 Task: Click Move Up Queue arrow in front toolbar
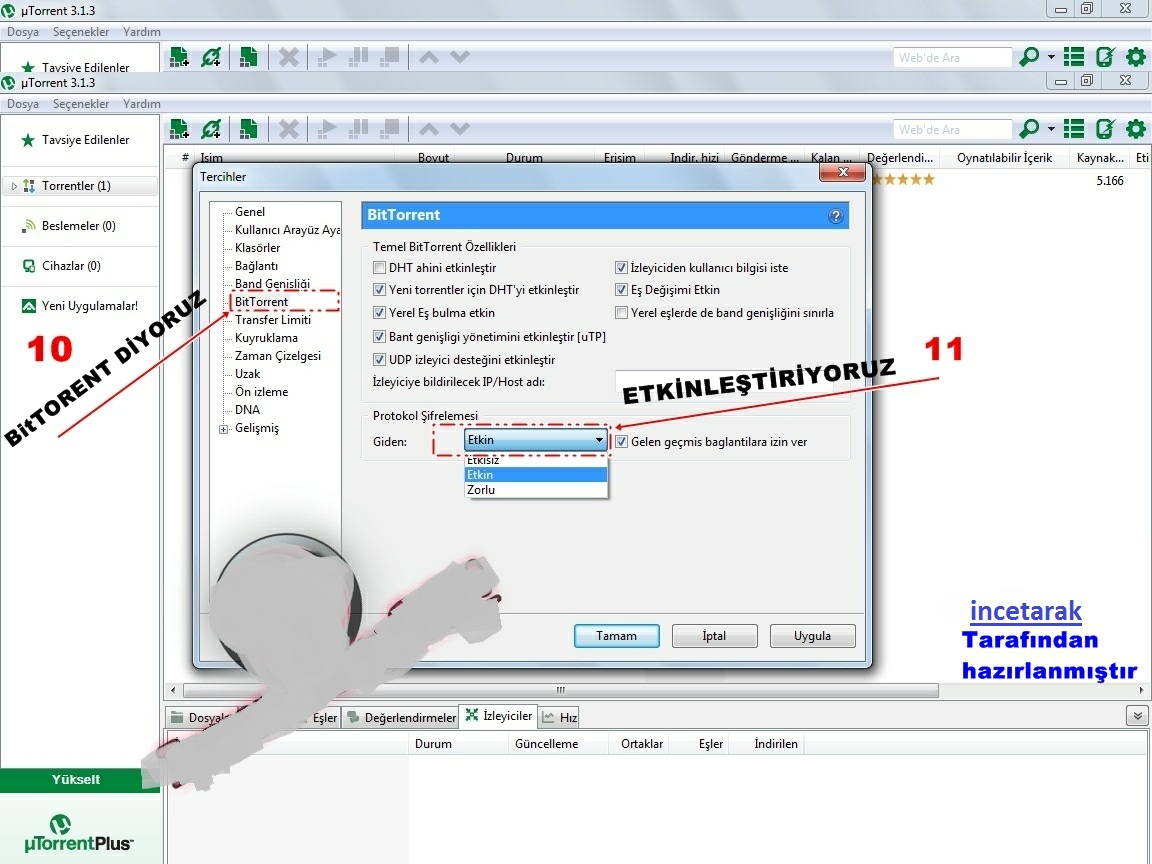[x=428, y=129]
